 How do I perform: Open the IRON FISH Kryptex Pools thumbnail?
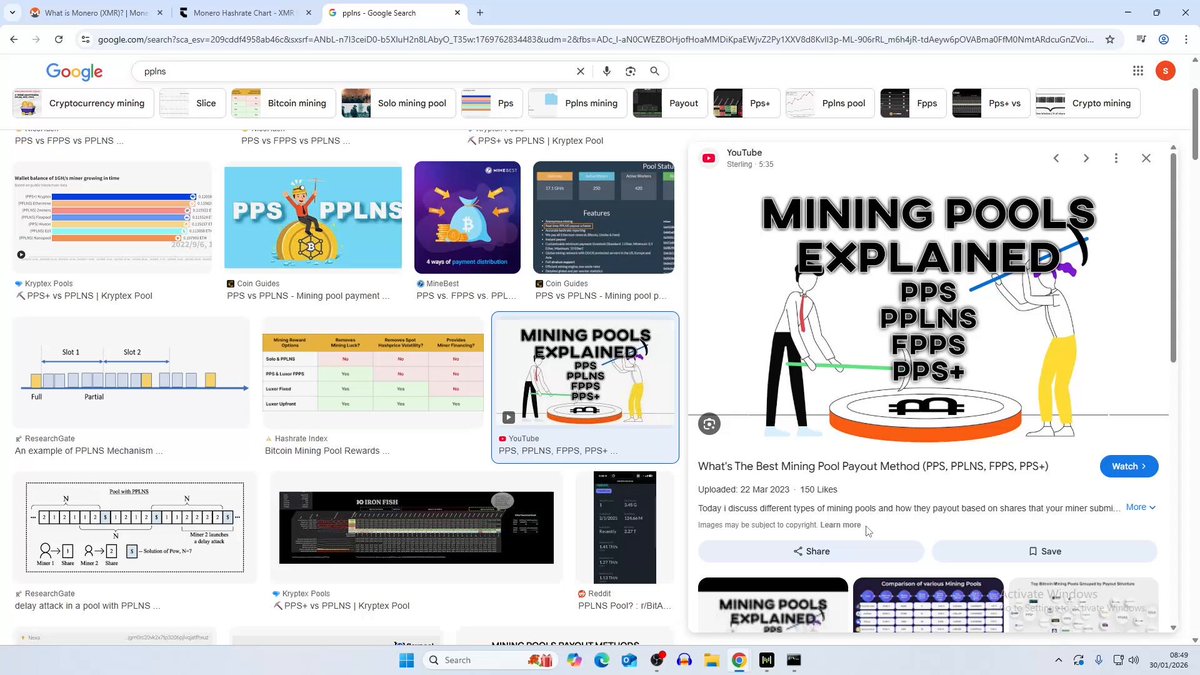coord(416,527)
